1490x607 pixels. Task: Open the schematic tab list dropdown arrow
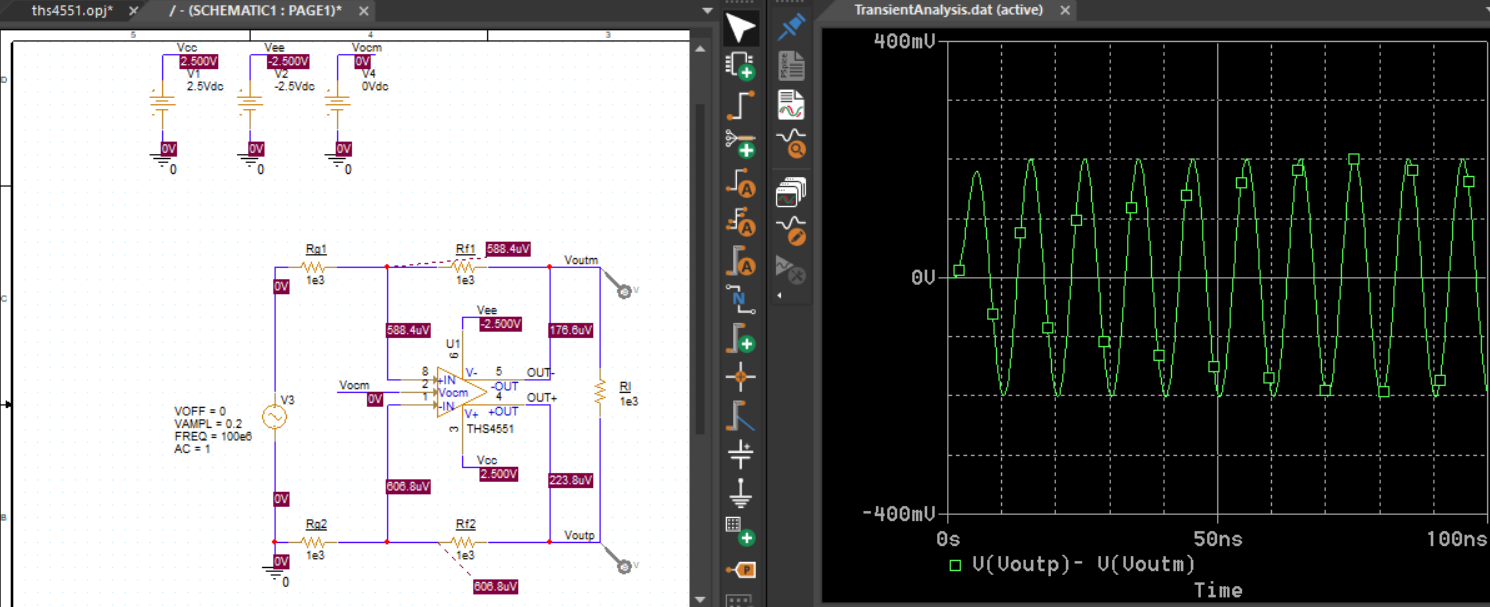tap(707, 11)
